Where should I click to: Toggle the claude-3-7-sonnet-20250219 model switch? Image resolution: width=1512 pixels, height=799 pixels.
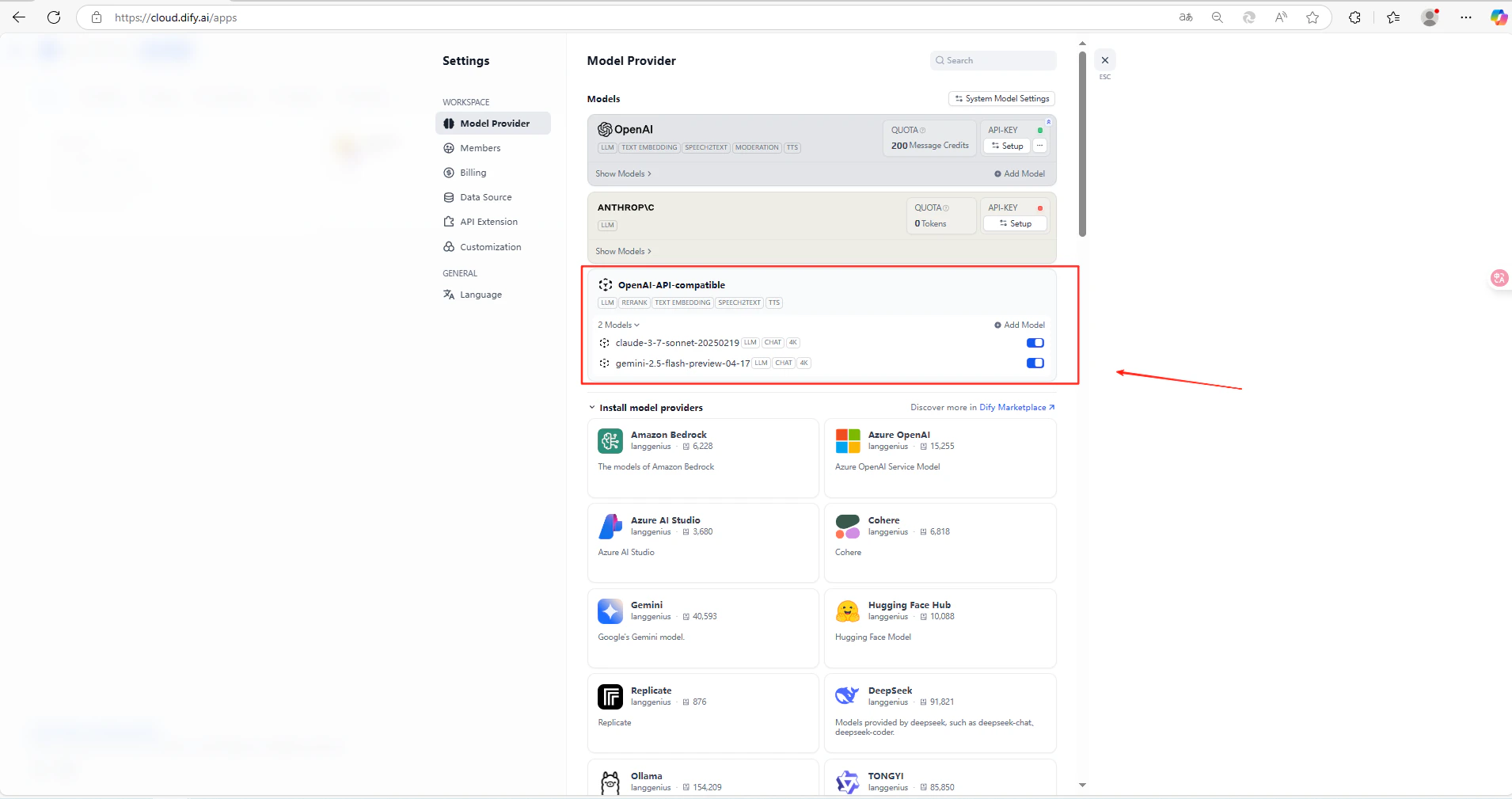(x=1035, y=343)
